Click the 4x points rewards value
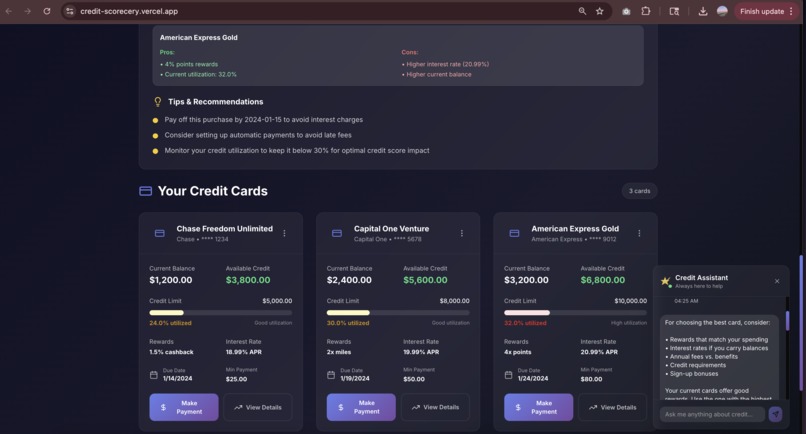The image size is (806, 434). coord(518,352)
